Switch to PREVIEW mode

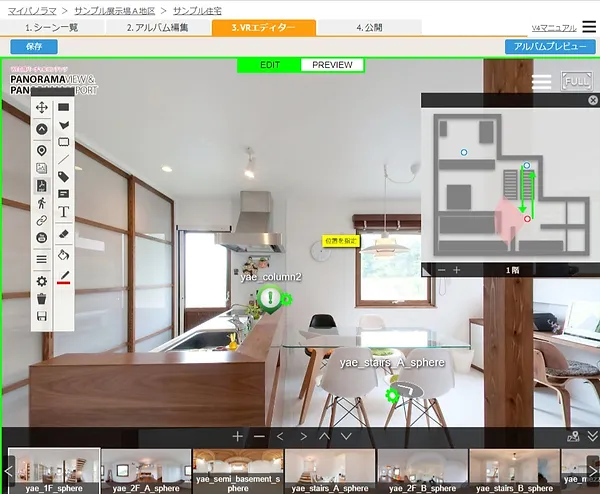tap(332, 65)
